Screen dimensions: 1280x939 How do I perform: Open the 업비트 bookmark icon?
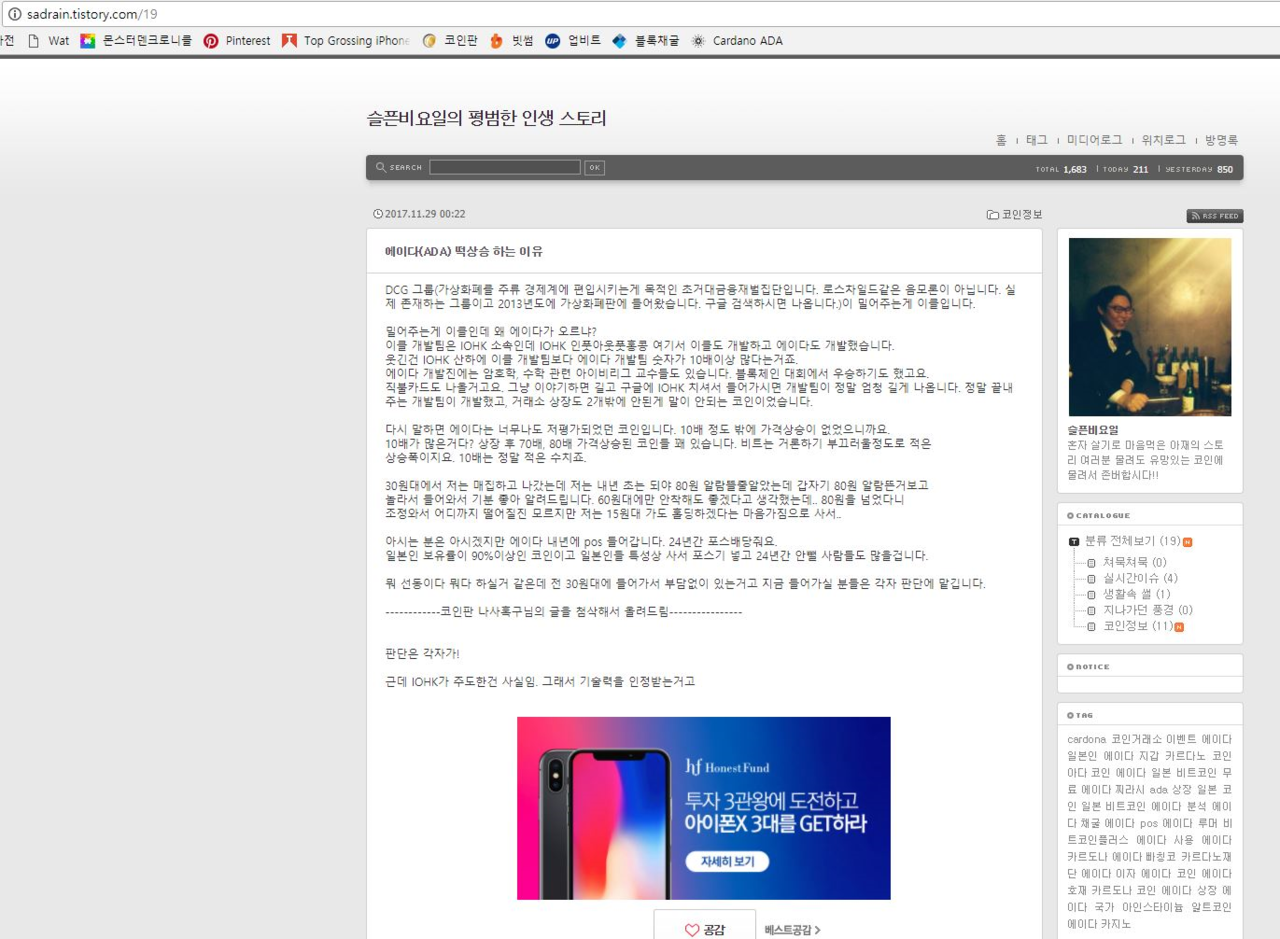pos(552,41)
